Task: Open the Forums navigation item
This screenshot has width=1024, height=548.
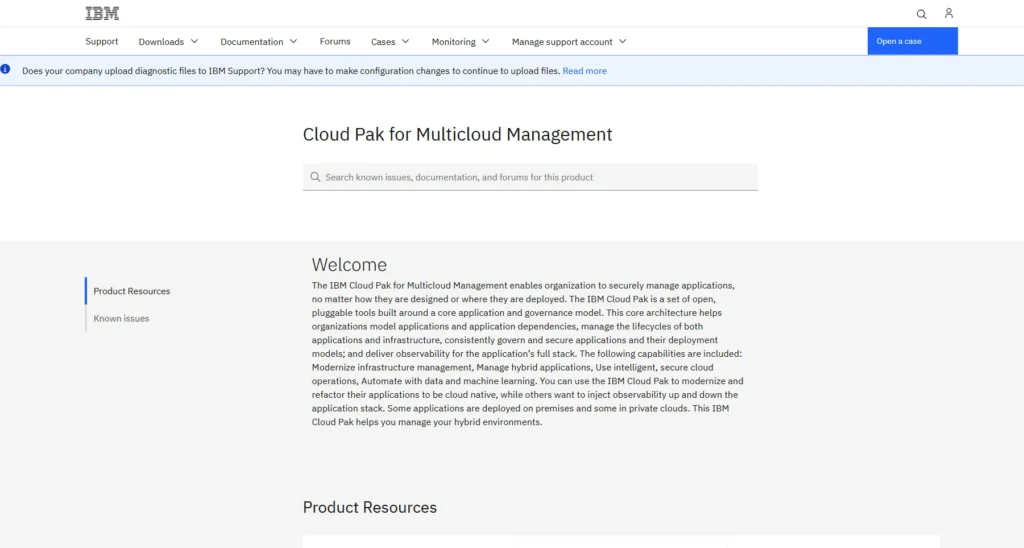Action: 335,42
